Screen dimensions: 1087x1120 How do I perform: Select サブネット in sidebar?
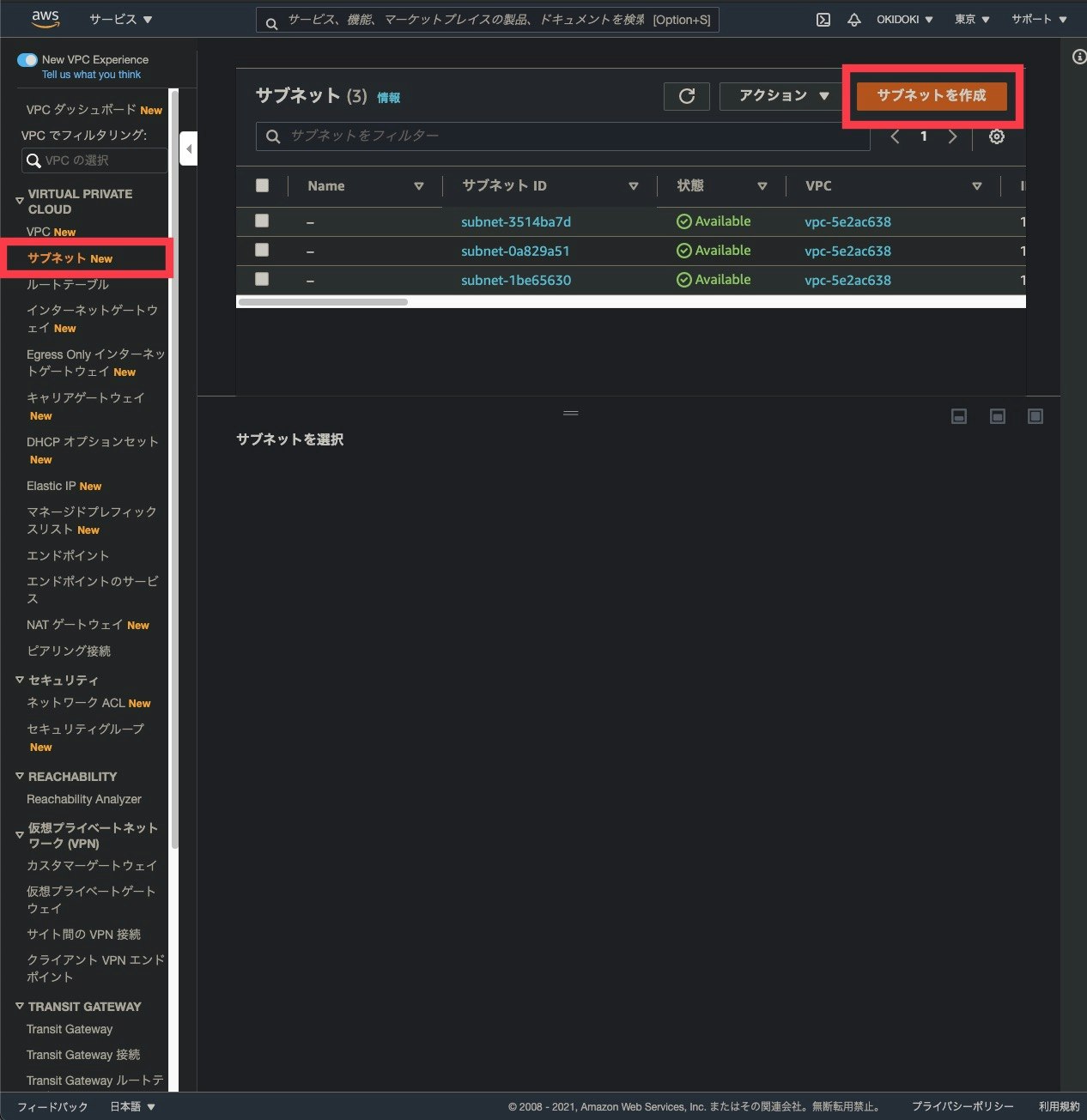(56, 257)
